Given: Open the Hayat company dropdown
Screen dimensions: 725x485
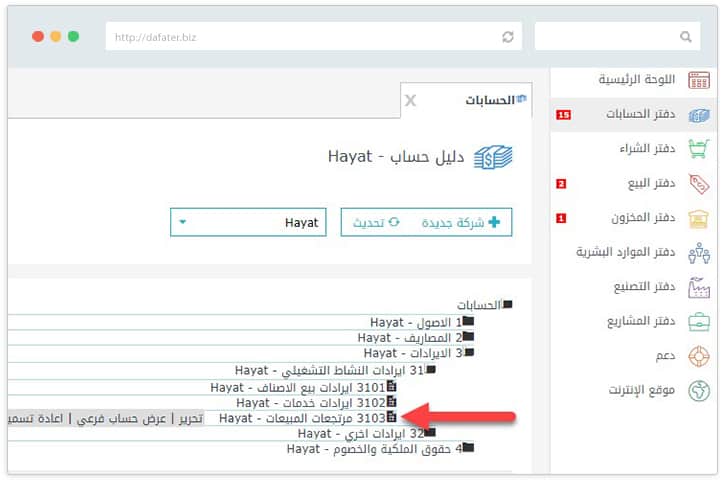Looking at the screenshot, I should point(249,222).
